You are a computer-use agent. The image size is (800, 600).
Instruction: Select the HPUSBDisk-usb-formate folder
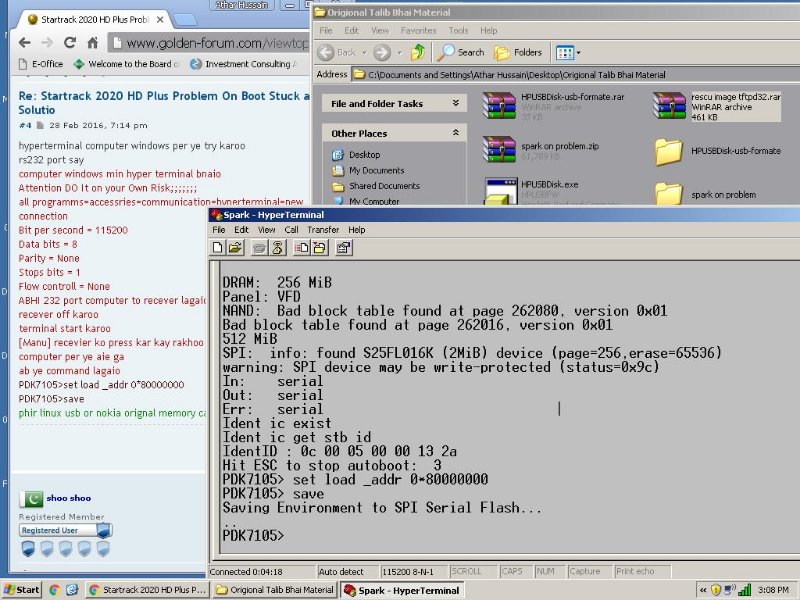point(717,151)
